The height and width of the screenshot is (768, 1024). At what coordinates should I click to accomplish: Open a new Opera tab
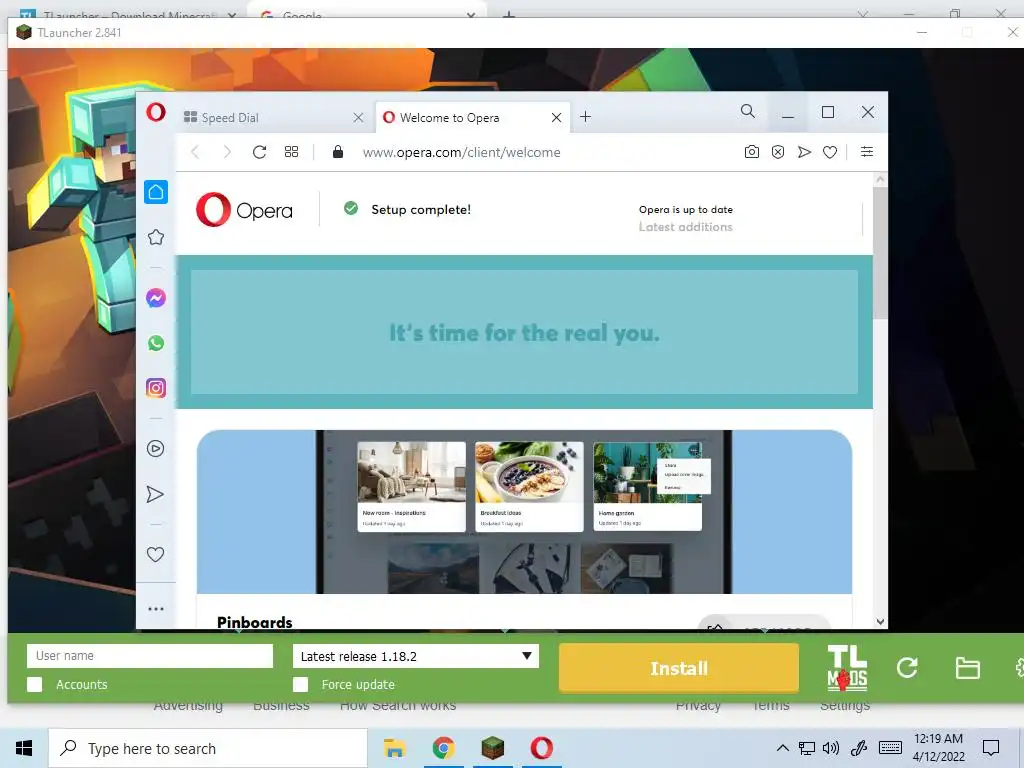point(586,117)
